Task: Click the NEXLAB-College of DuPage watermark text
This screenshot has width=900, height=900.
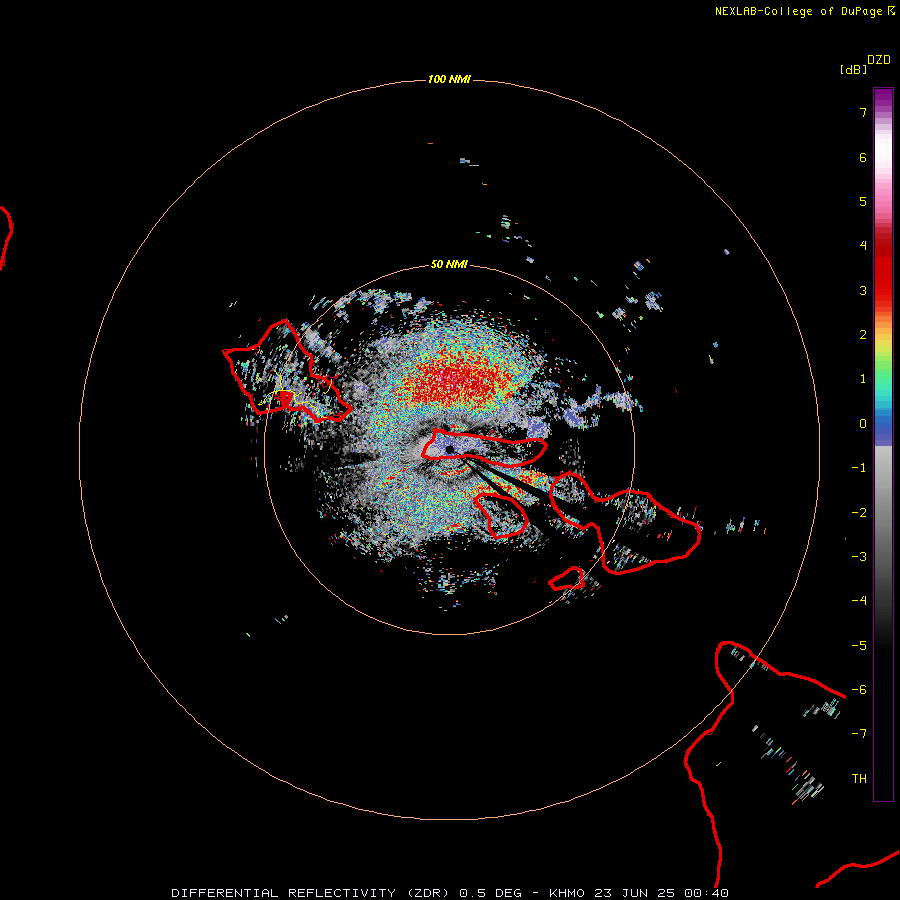Action: pyautogui.click(x=805, y=11)
